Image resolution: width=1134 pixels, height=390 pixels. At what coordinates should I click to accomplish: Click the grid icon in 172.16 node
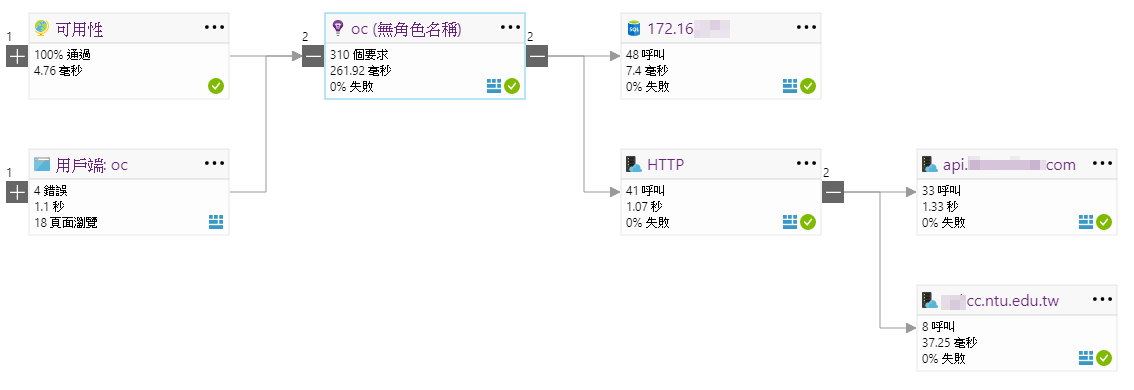point(790,86)
